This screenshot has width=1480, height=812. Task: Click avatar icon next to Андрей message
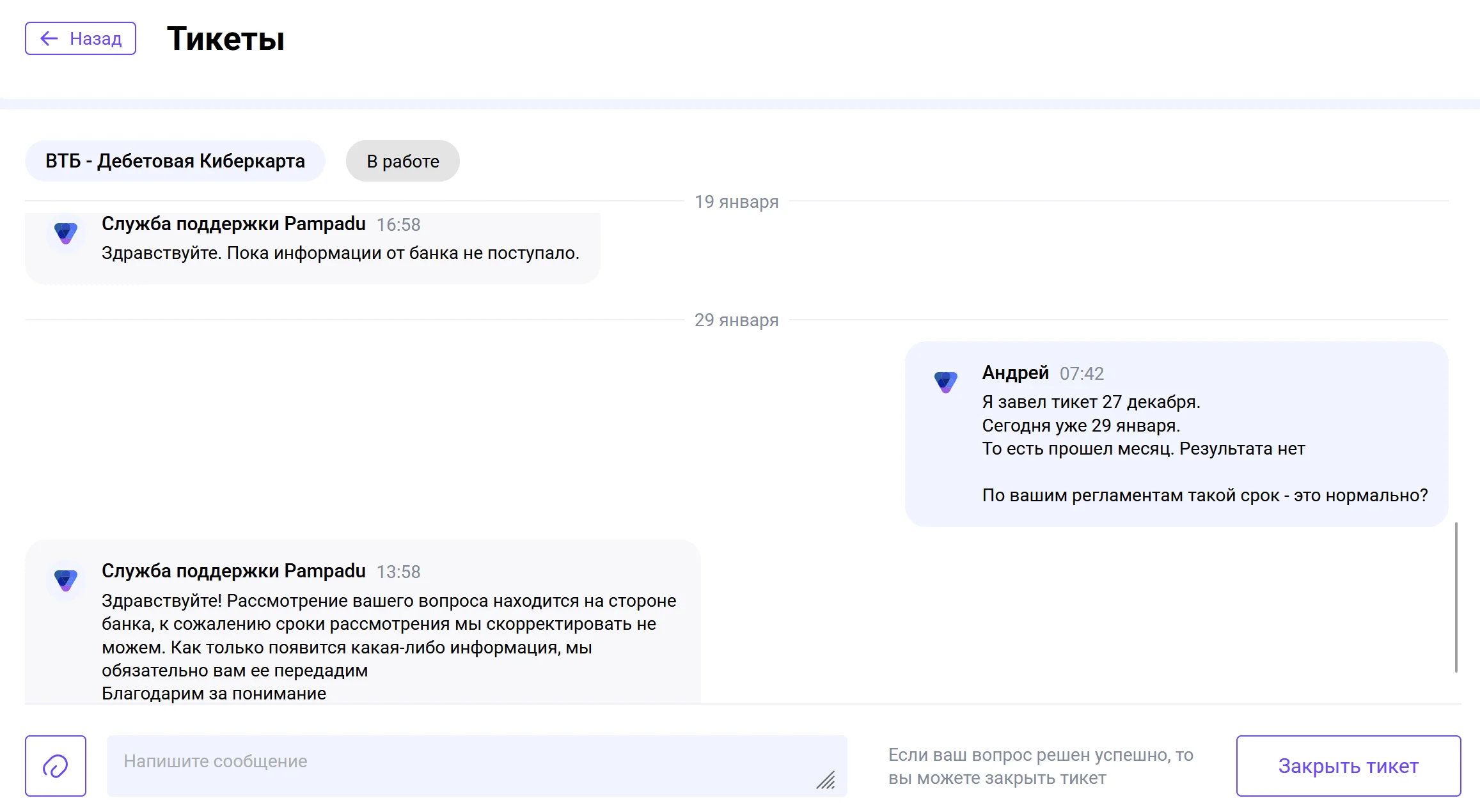(x=945, y=382)
